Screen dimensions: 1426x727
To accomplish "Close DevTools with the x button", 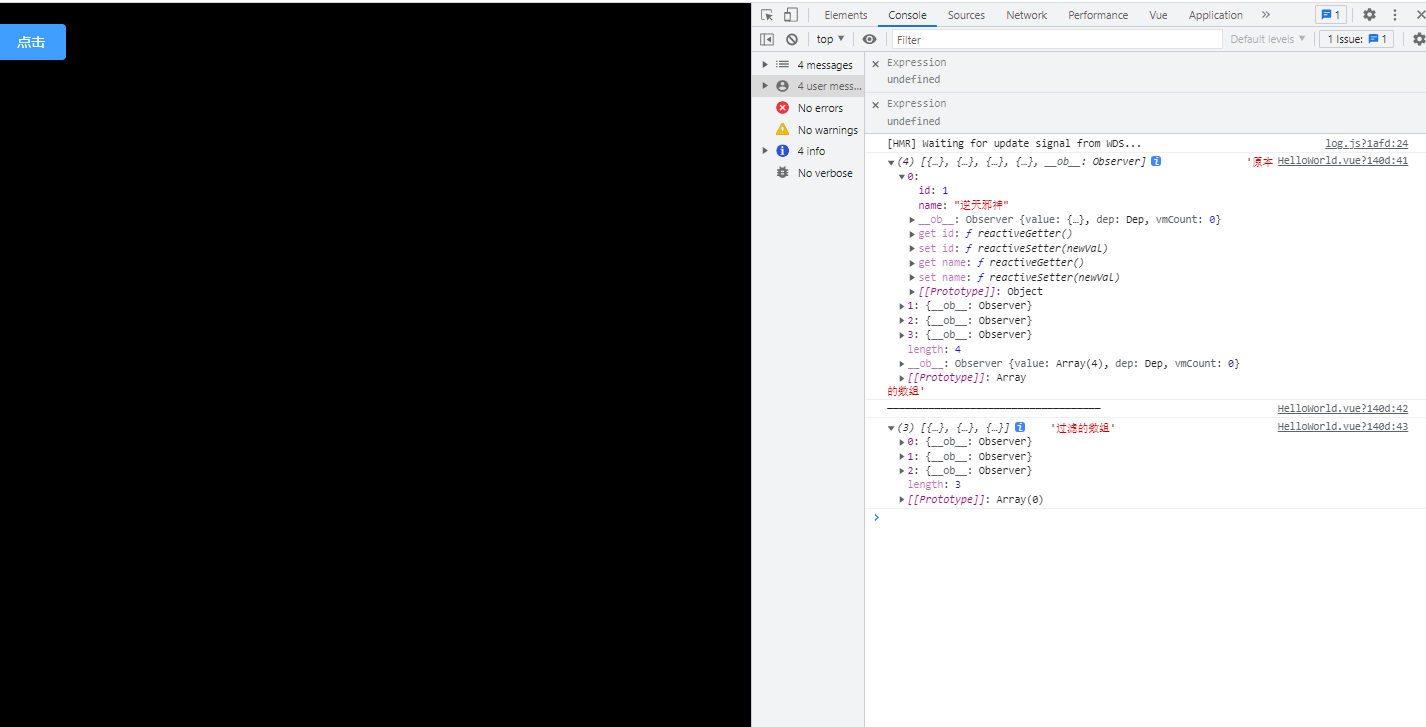I will [1420, 15].
